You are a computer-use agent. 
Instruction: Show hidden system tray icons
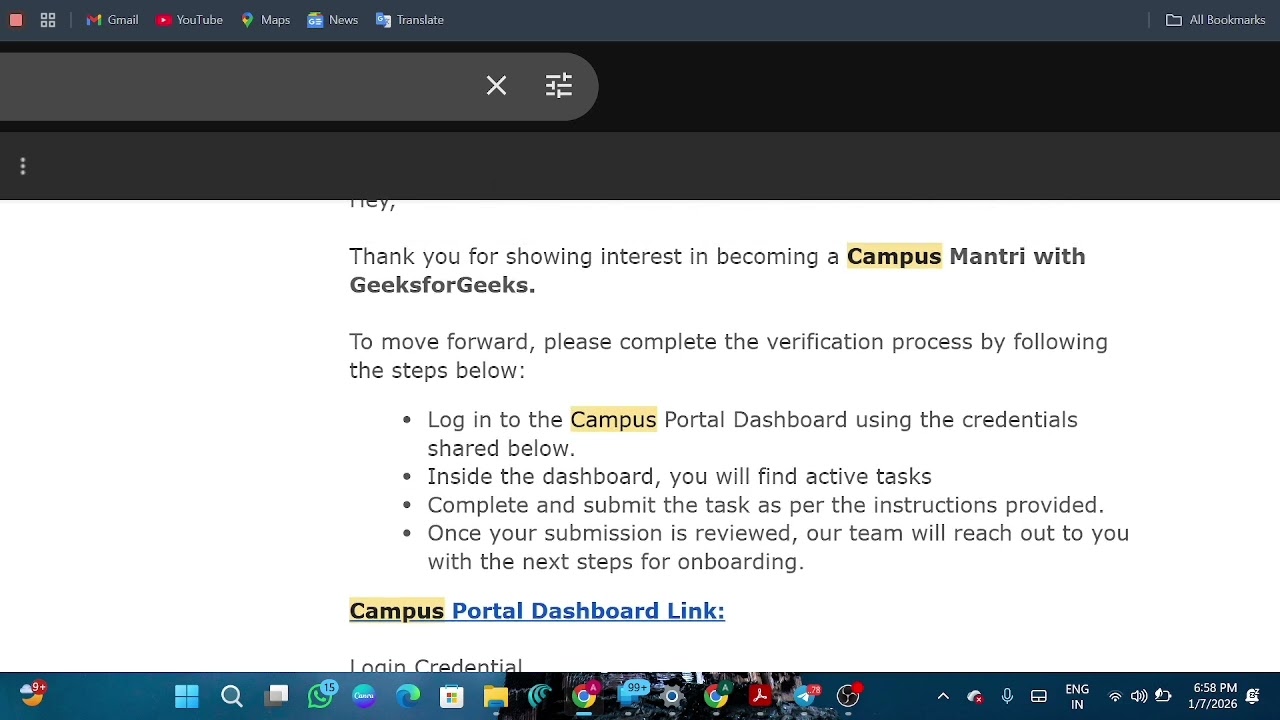pos(943,696)
